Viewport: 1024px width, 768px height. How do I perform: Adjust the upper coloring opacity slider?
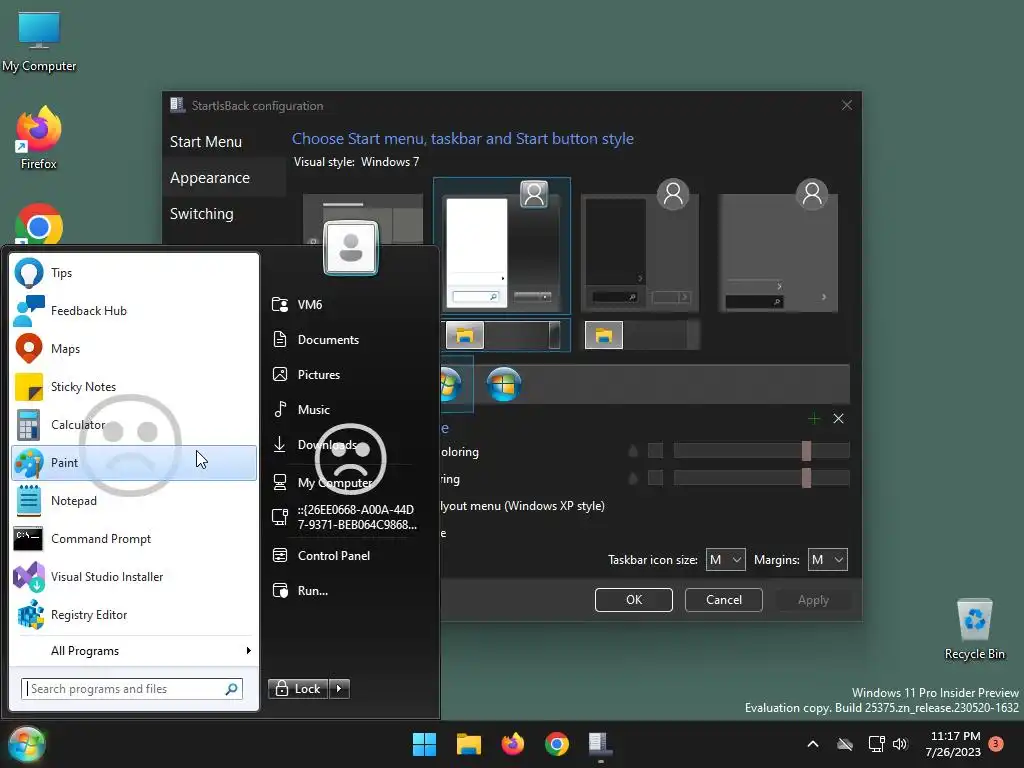tap(761, 451)
